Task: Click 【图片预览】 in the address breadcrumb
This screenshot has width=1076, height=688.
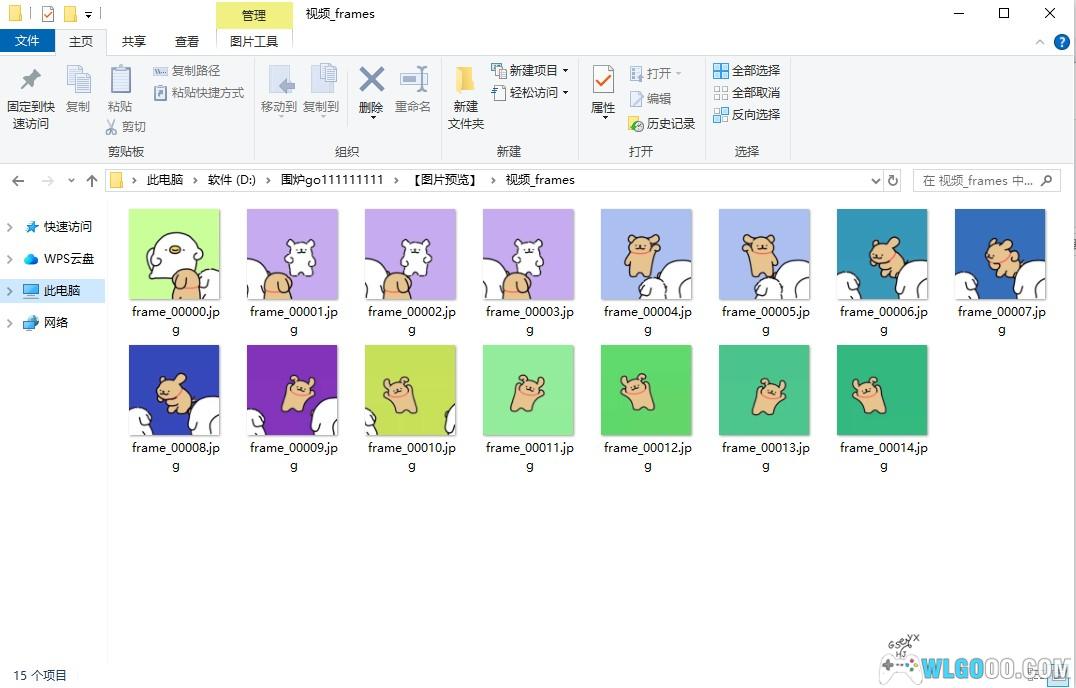Action: (444, 181)
